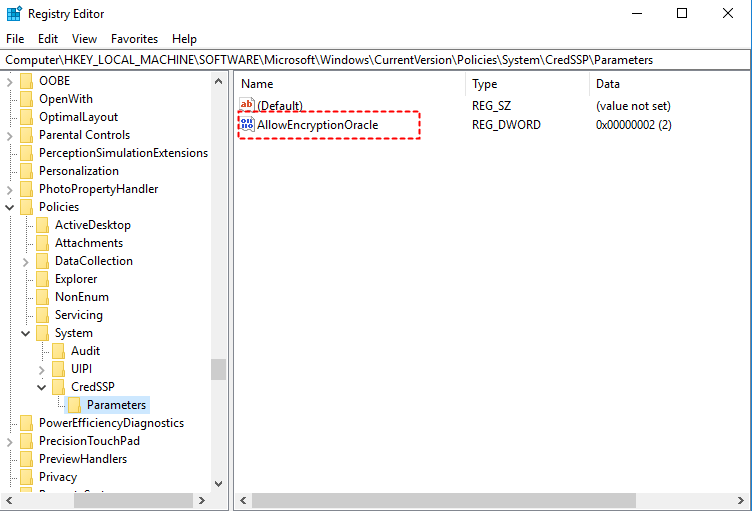Click the OOBE folder icon
This screenshot has height=511, width=752.
(27, 81)
